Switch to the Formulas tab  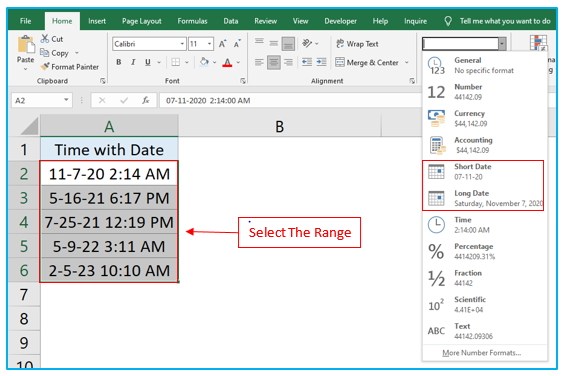pyautogui.click(x=192, y=21)
